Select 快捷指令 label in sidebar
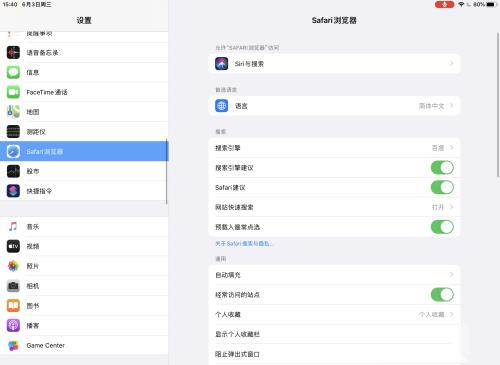The width and height of the screenshot is (500, 365). (x=39, y=191)
